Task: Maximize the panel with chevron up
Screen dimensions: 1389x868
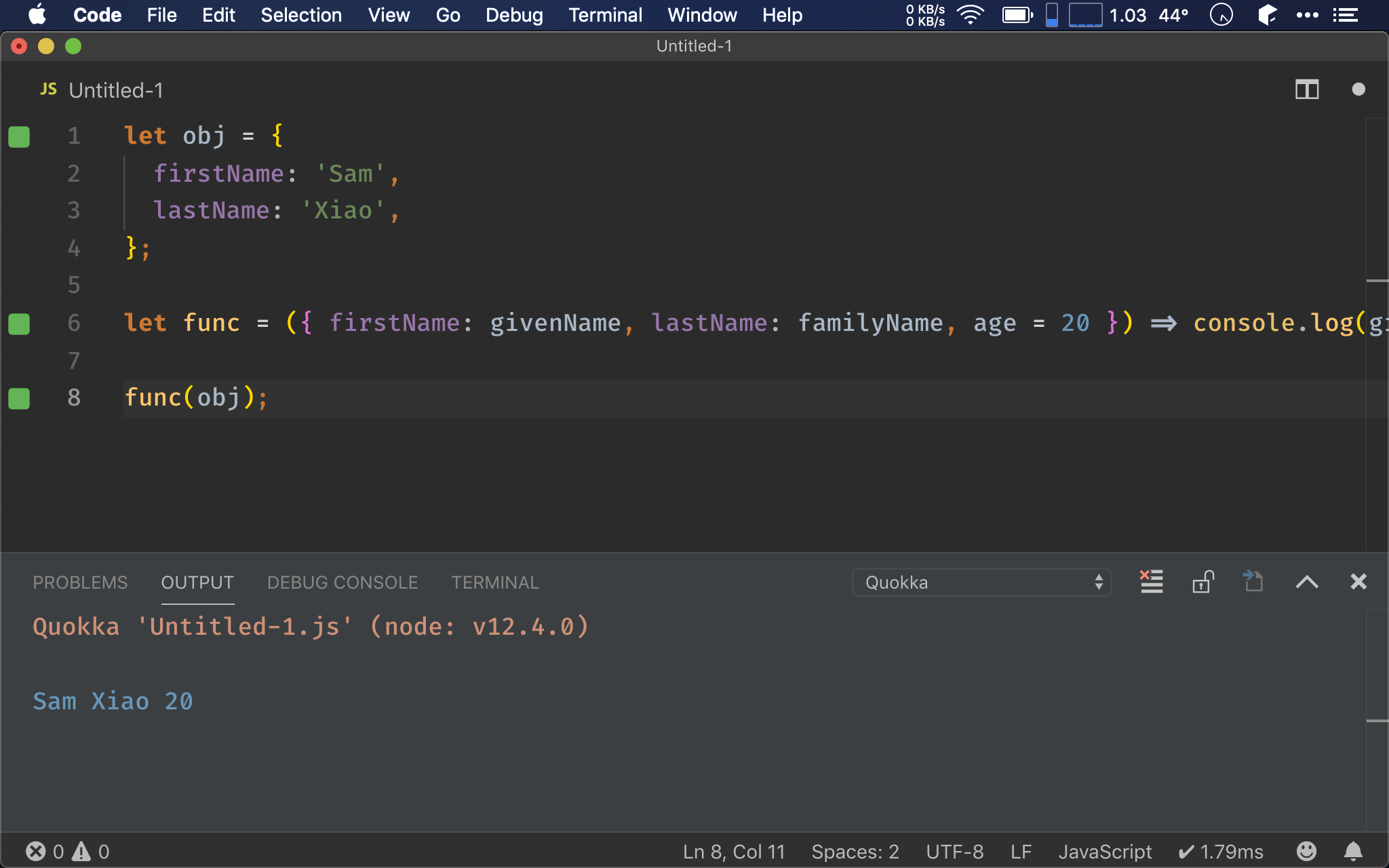Action: [x=1306, y=582]
